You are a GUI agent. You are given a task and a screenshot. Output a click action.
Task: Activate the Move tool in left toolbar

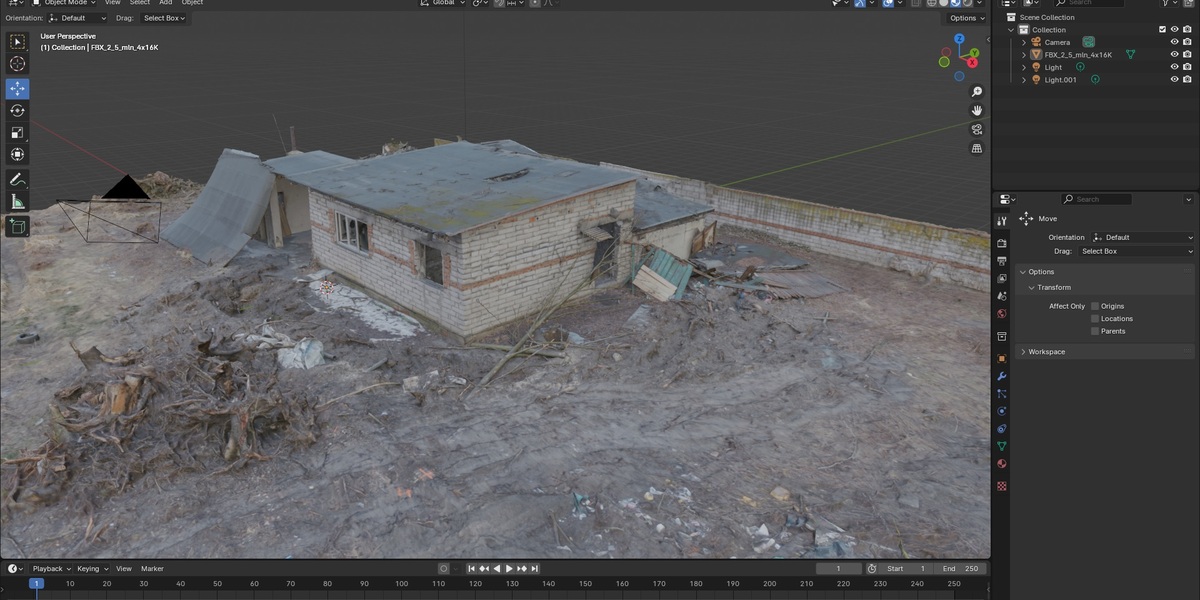coord(17,88)
